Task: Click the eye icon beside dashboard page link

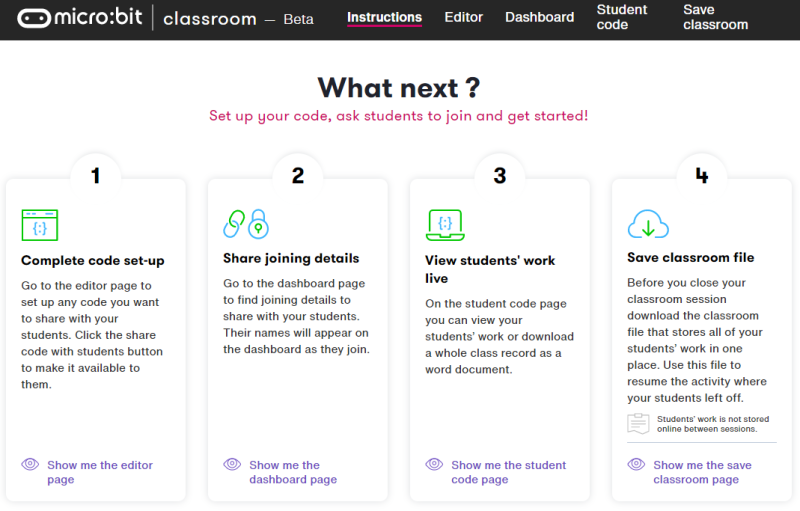Action: tap(232, 464)
